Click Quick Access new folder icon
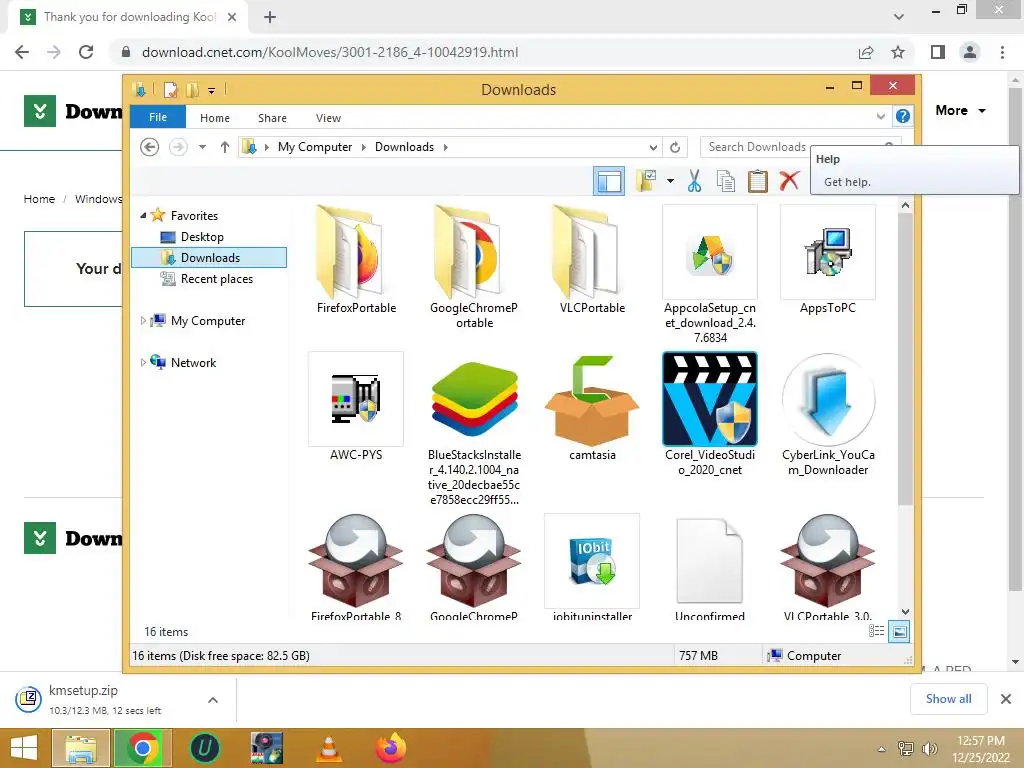1024x768 pixels. 192,89
